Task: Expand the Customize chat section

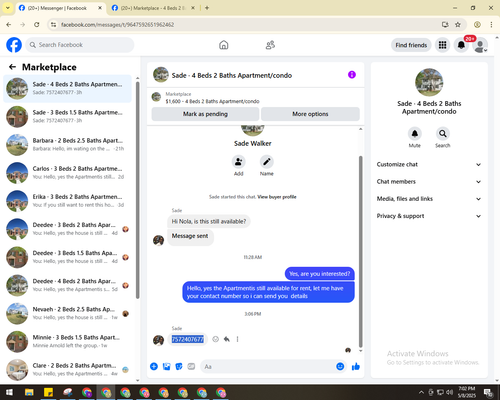Action: pyautogui.click(x=429, y=164)
